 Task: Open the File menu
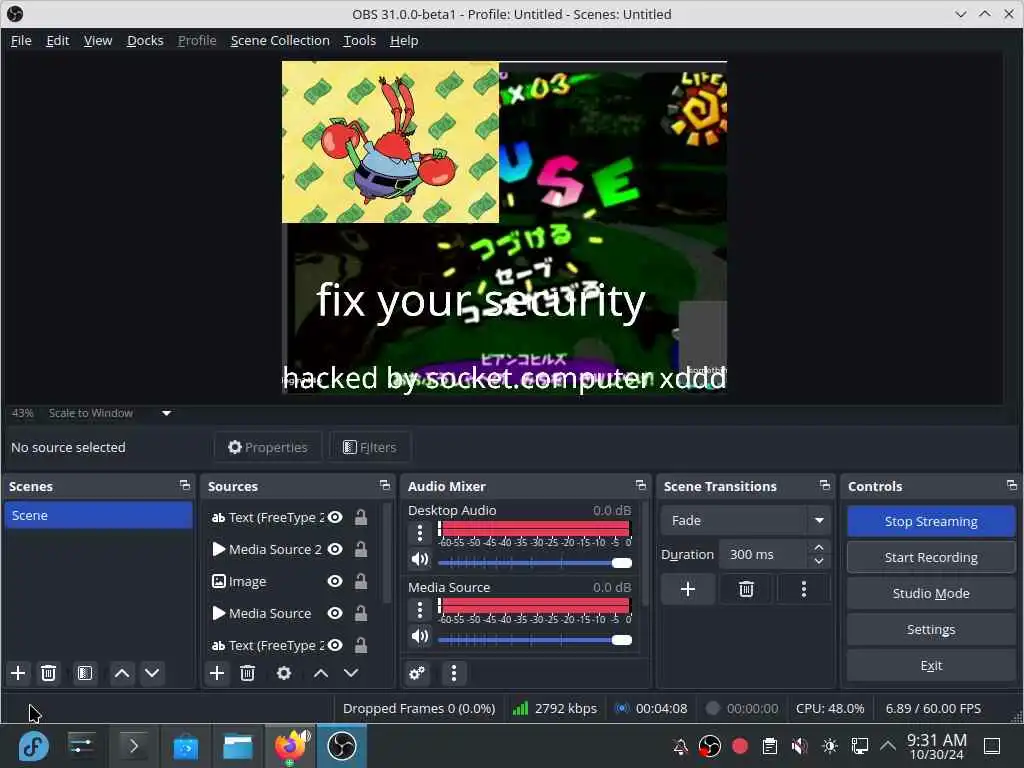pos(21,40)
